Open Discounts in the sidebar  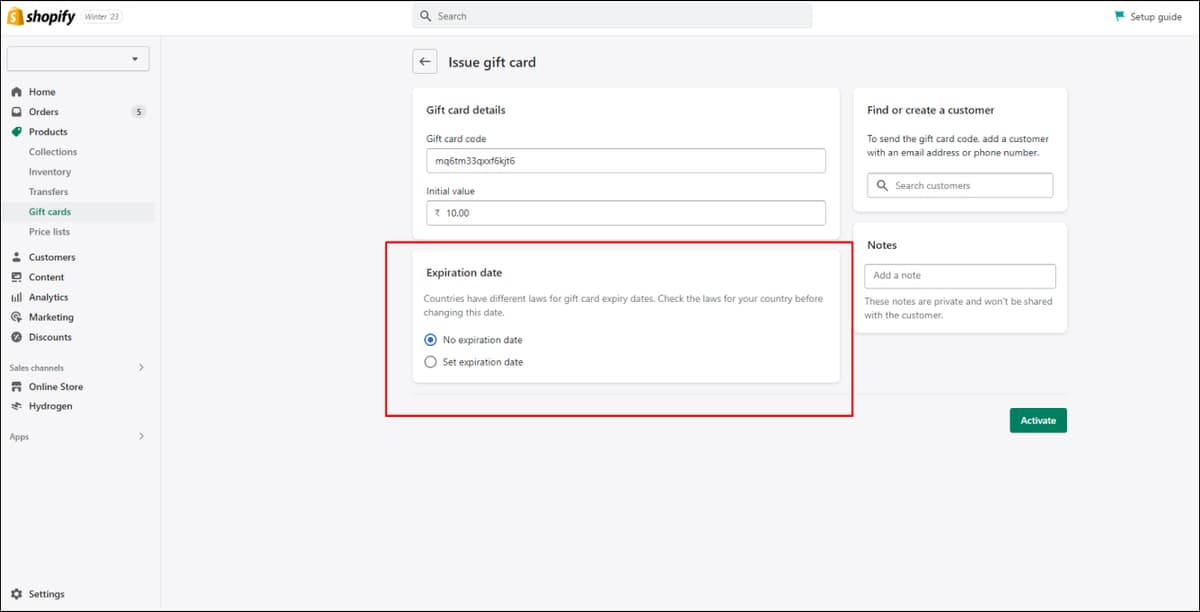(50, 337)
